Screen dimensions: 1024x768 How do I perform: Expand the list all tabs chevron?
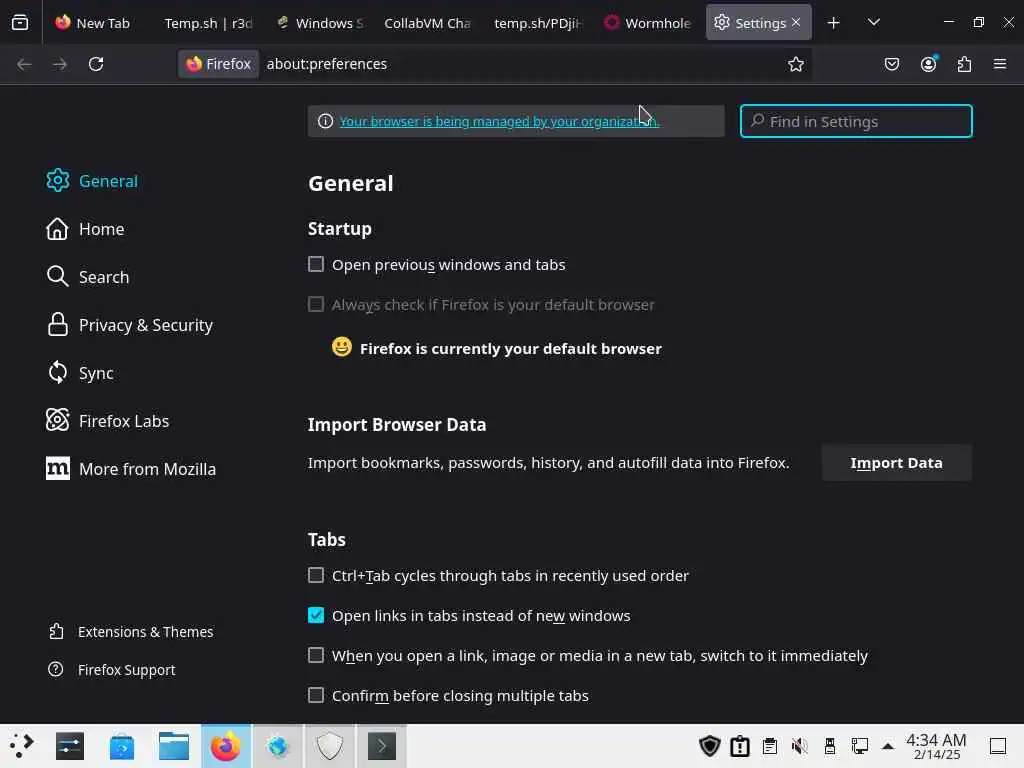click(873, 23)
